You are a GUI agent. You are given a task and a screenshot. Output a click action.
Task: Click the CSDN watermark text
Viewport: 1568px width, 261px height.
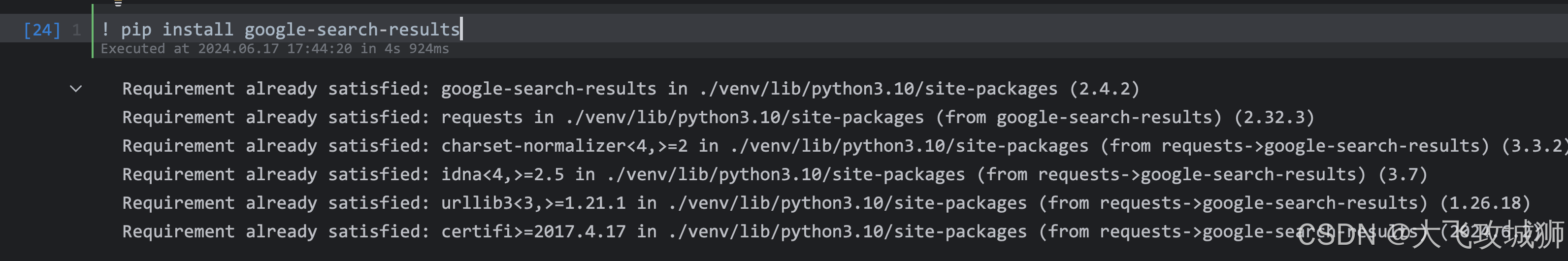tap(1431, 235)
